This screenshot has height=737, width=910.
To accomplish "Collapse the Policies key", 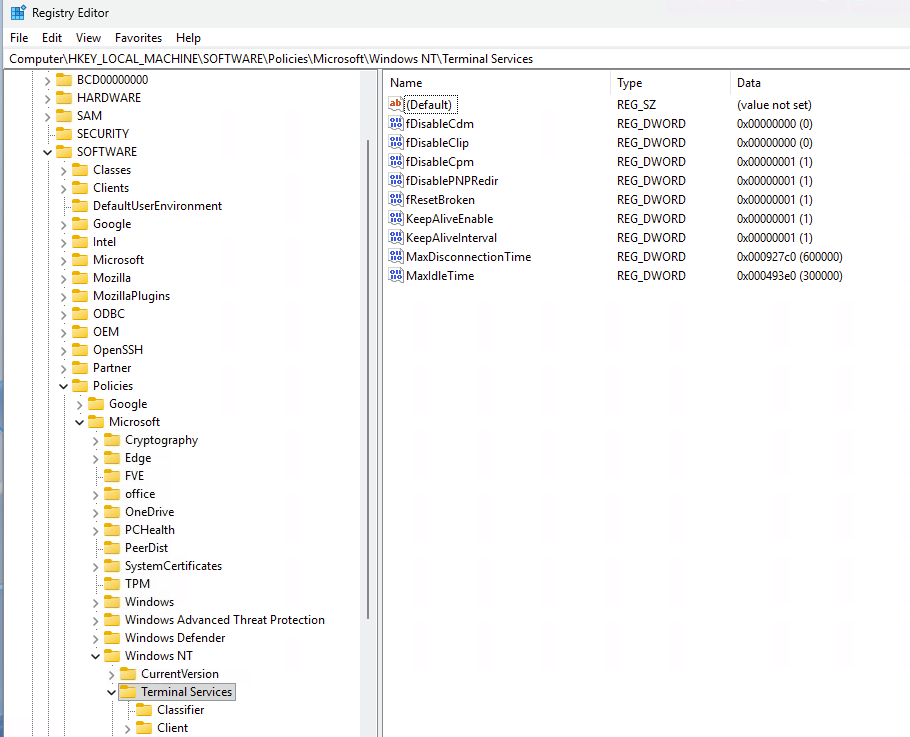I will [63, 386].
